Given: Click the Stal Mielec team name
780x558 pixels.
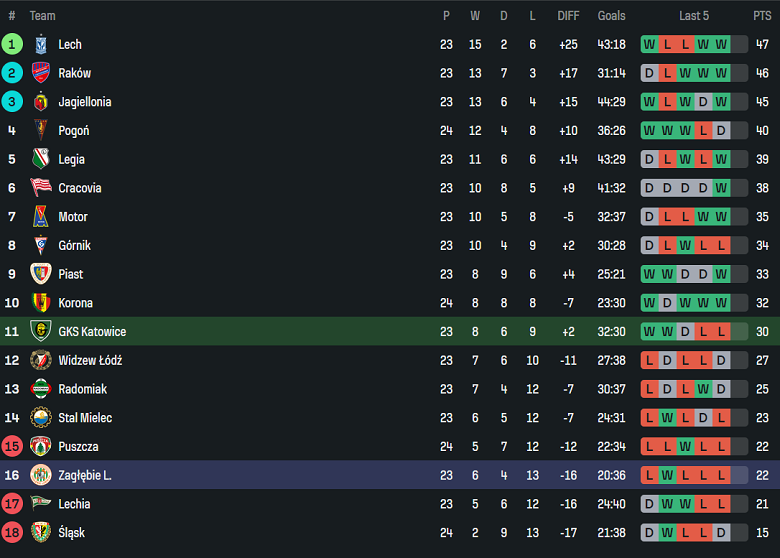Looking at the screenshot, I should tap(85, 418).
